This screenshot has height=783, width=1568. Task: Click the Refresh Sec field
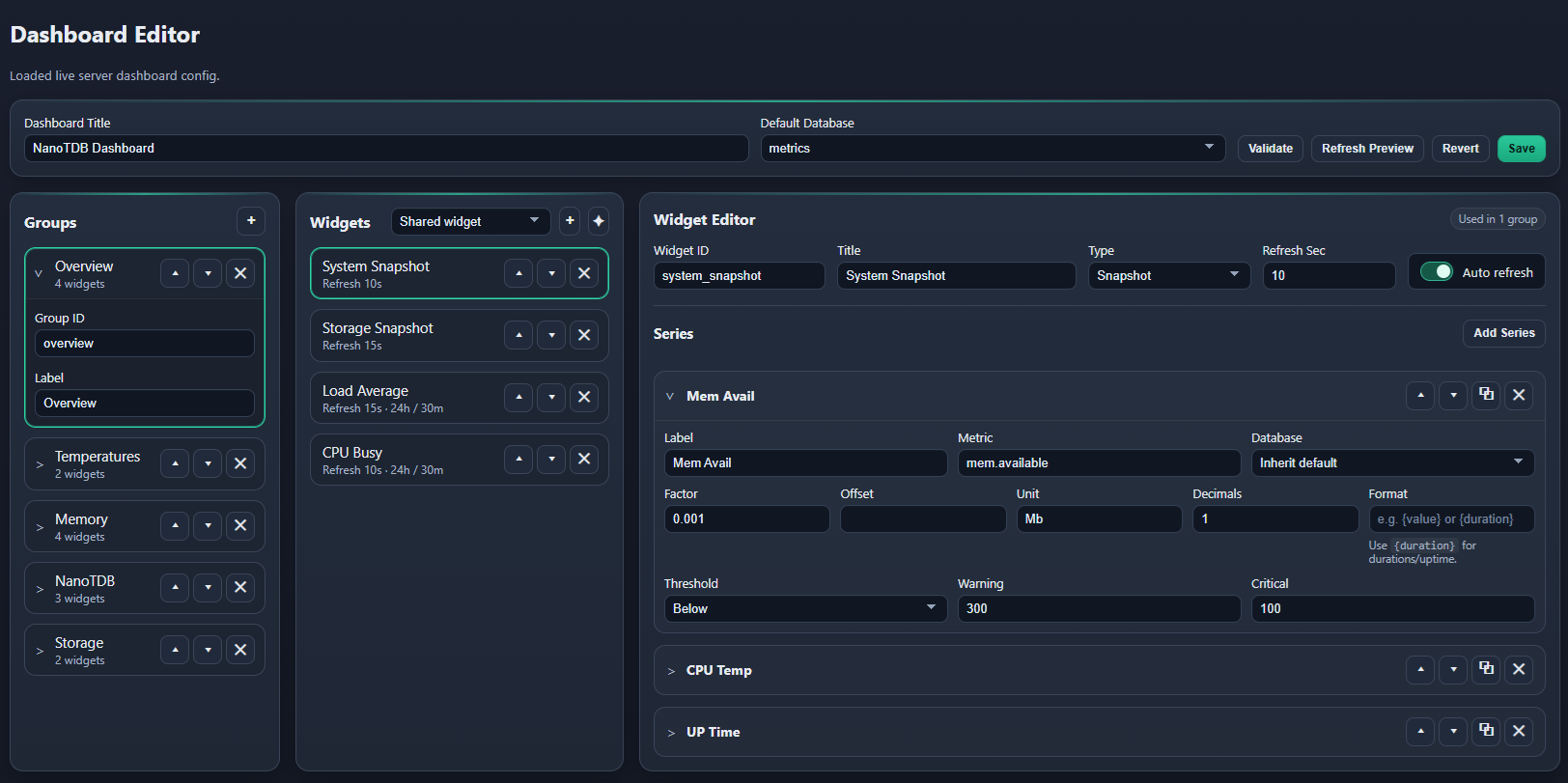point(1329,275)
